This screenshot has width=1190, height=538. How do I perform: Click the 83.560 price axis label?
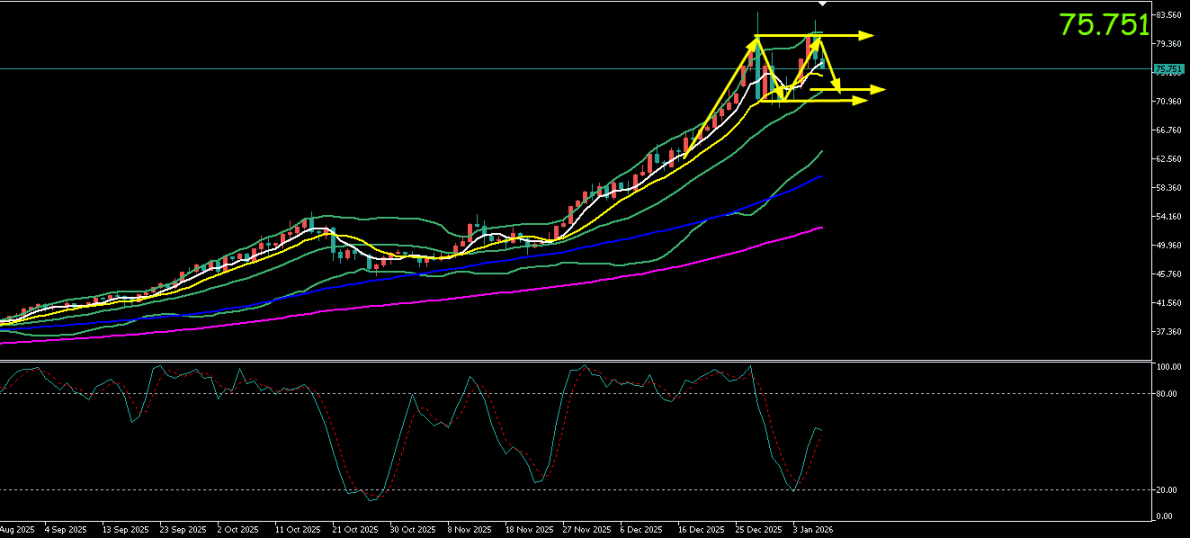tap(1168, 15)
